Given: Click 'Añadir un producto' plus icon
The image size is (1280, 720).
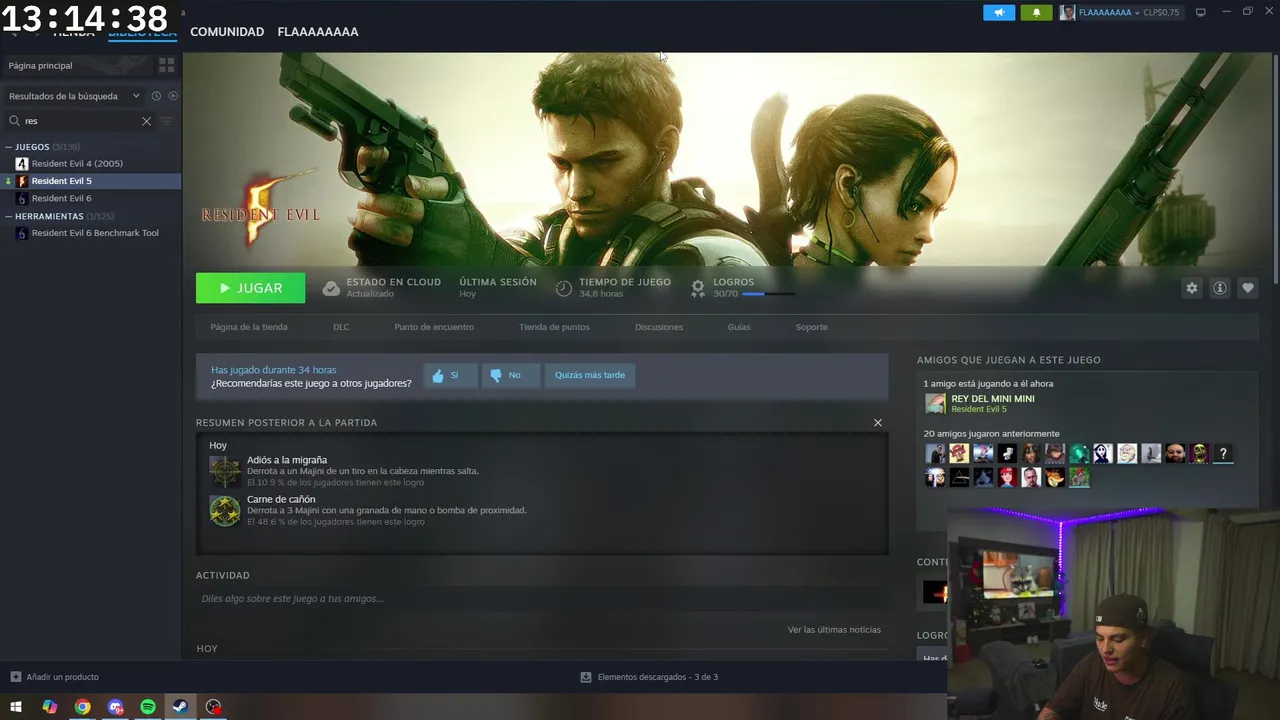Looking at the screenshot, I should 15,677.
